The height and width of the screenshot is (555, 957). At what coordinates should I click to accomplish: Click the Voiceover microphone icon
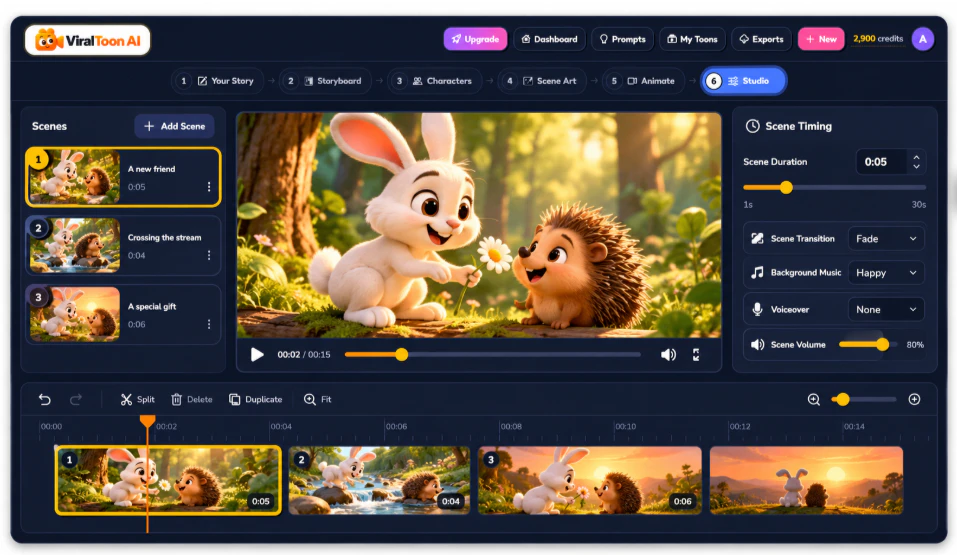(757, 310)
